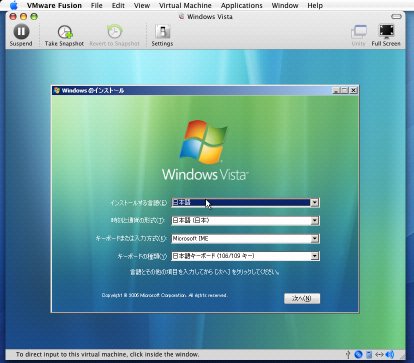Click the green zoom window button

pyautogui.click(x=34, y=16)
